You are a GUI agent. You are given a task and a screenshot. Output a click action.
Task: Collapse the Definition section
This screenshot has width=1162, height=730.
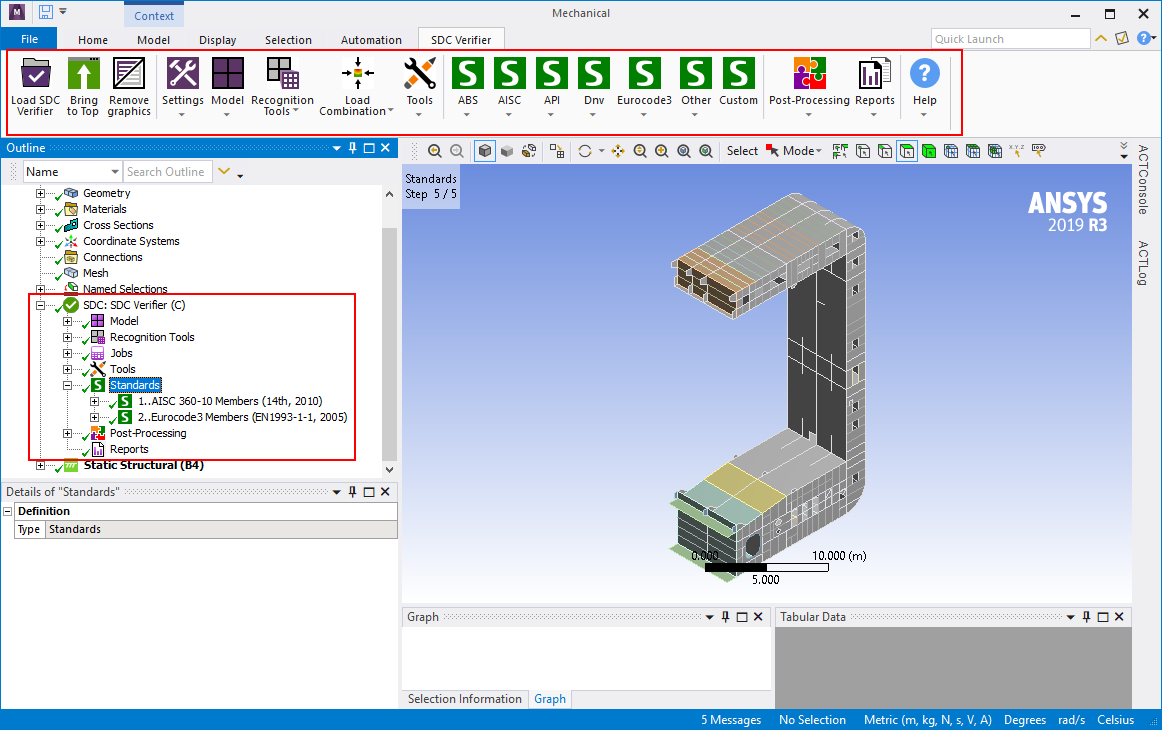(x=7, y=511)
